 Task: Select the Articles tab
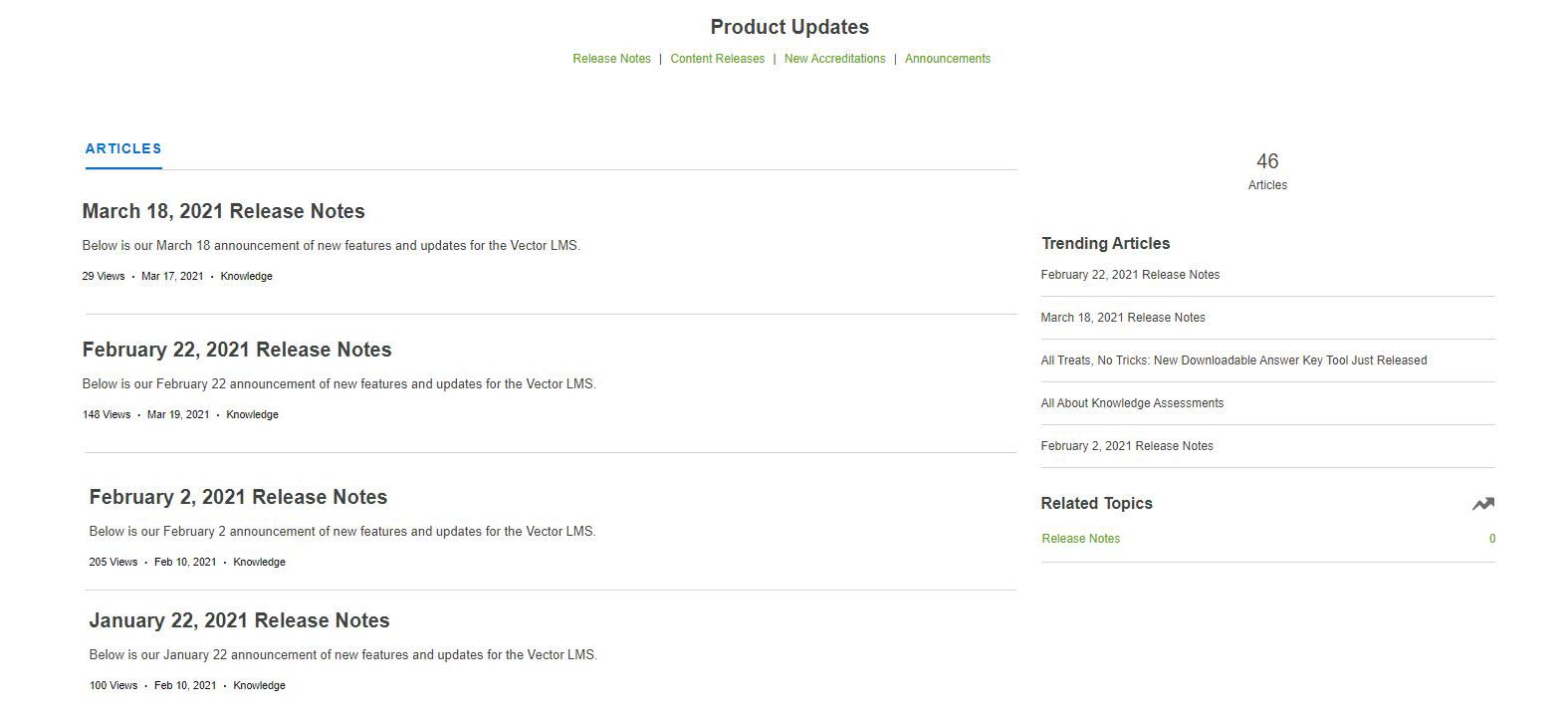coord(123,149)
